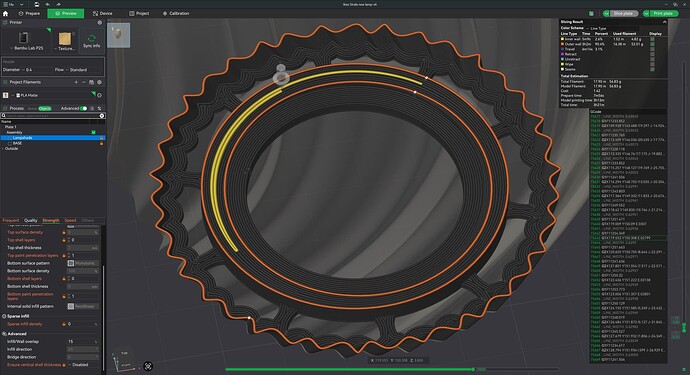Screen dimensions: 690x375
Task: Select the Textured plate type image
Action: tap(65, 38)
